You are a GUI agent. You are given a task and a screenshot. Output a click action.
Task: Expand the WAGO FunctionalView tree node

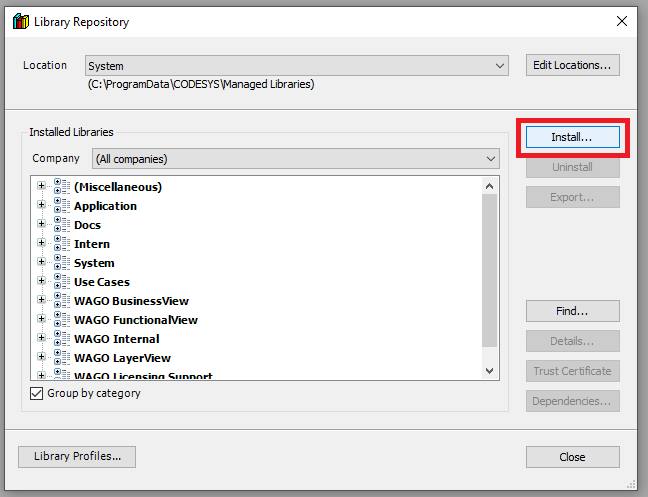coord(42,320)
